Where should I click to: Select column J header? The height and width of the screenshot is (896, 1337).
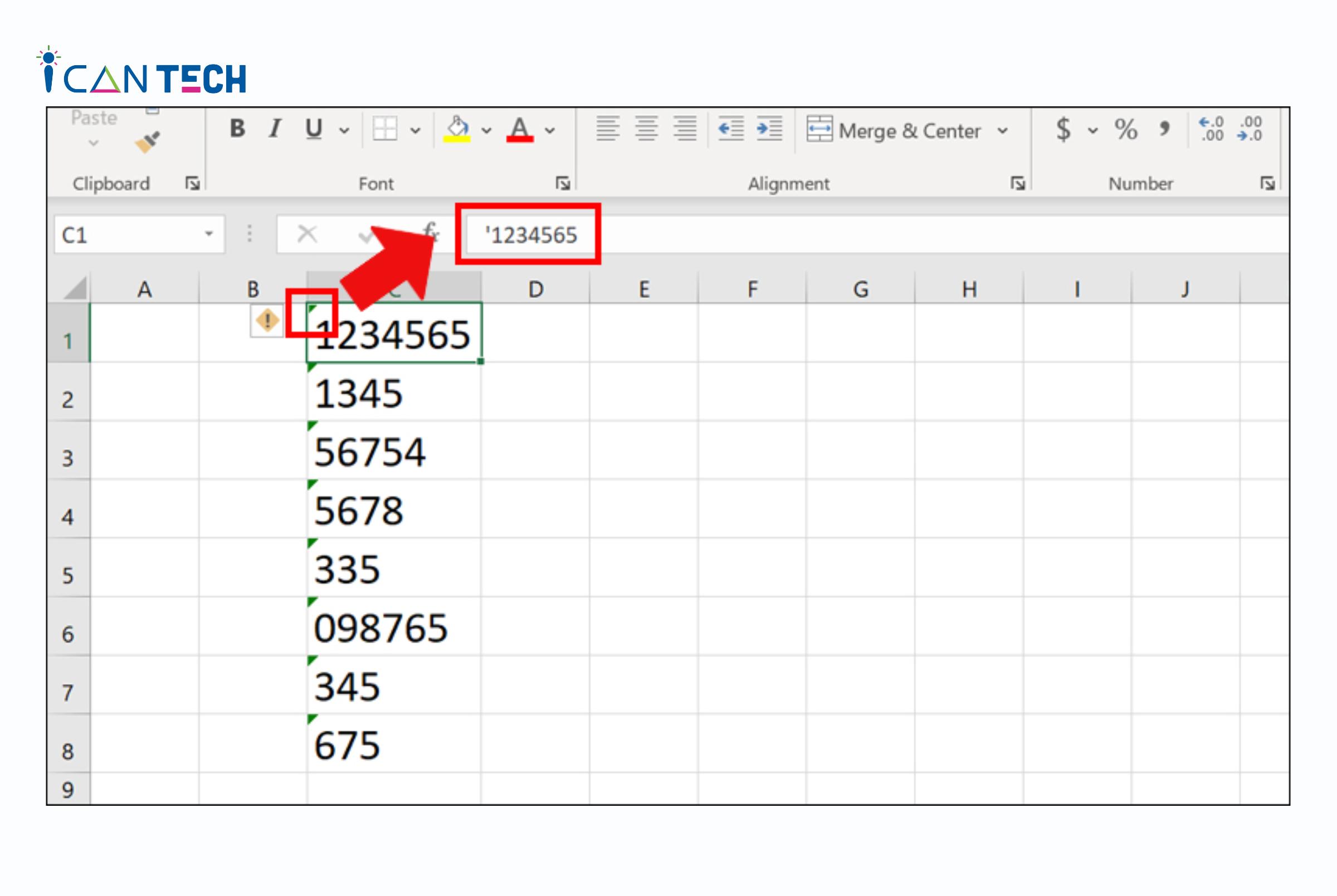coord(1186,288)
